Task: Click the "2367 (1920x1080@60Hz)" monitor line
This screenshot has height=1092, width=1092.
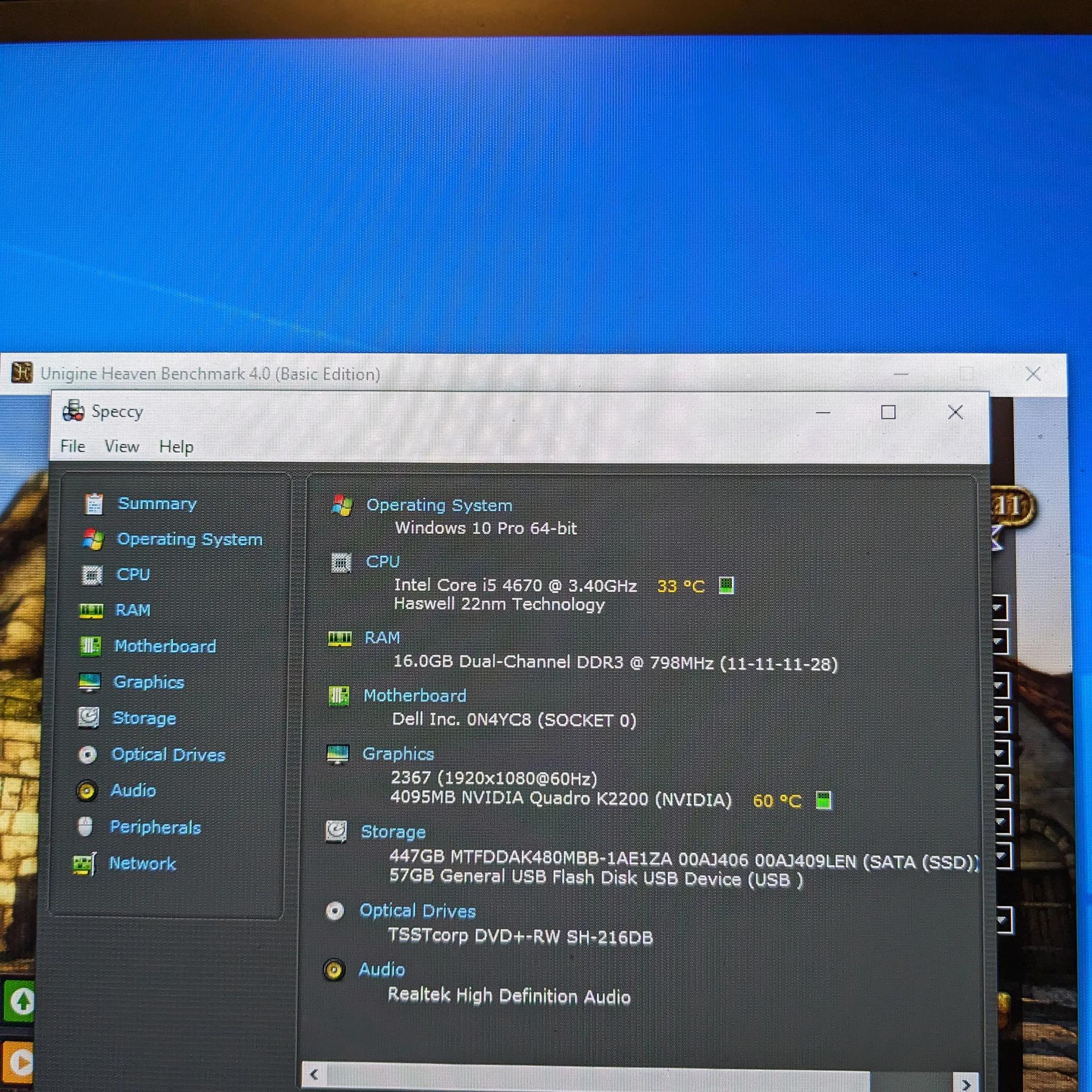Action: coord(494,778)
